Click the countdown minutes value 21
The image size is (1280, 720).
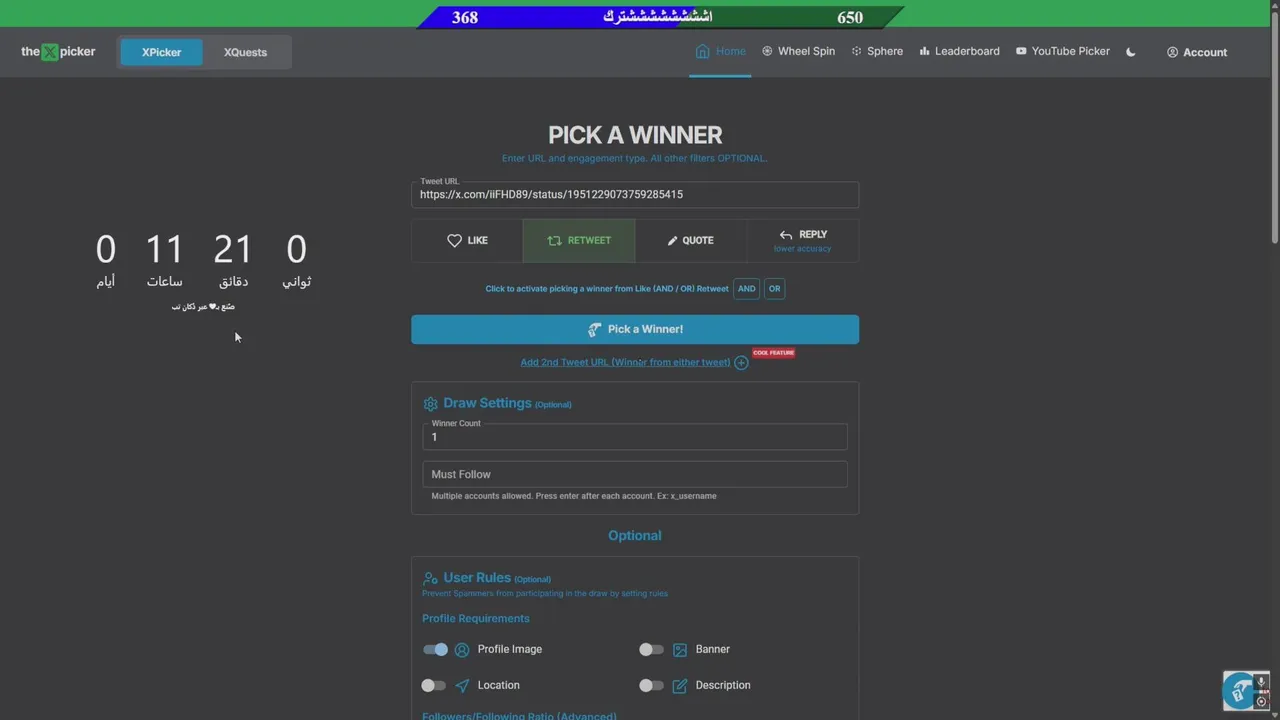point(233,249)
